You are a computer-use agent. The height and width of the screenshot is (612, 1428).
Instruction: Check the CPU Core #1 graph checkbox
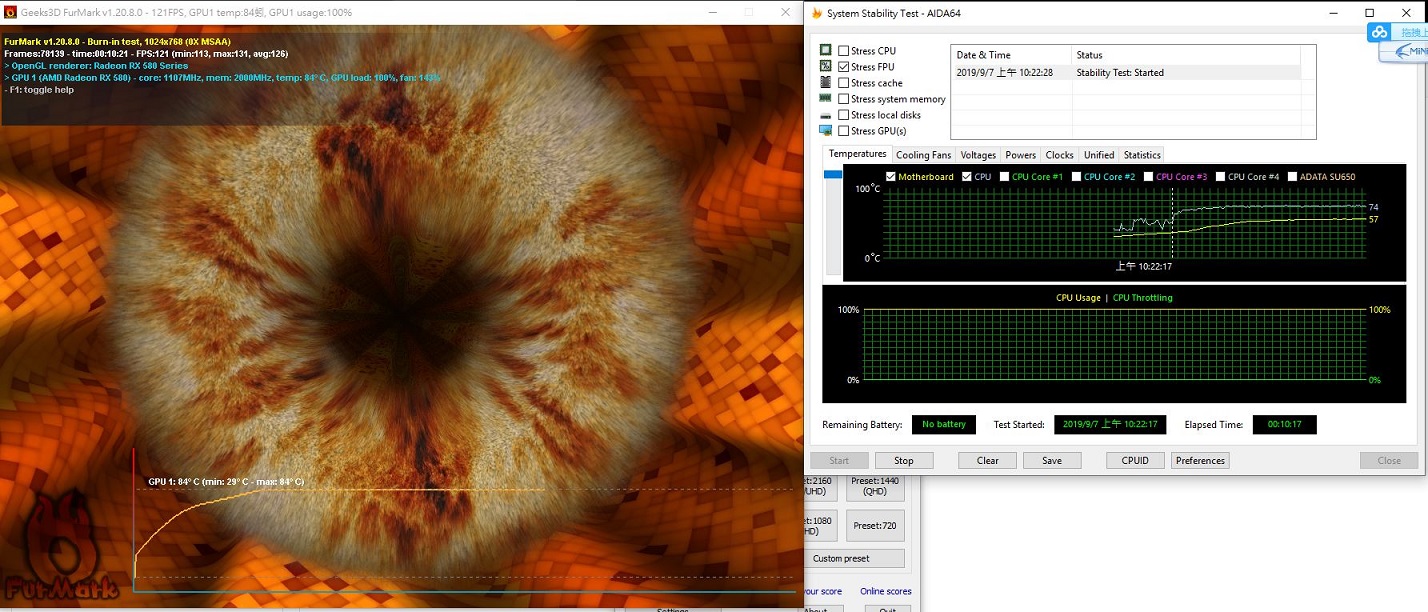click(1005, 177)
